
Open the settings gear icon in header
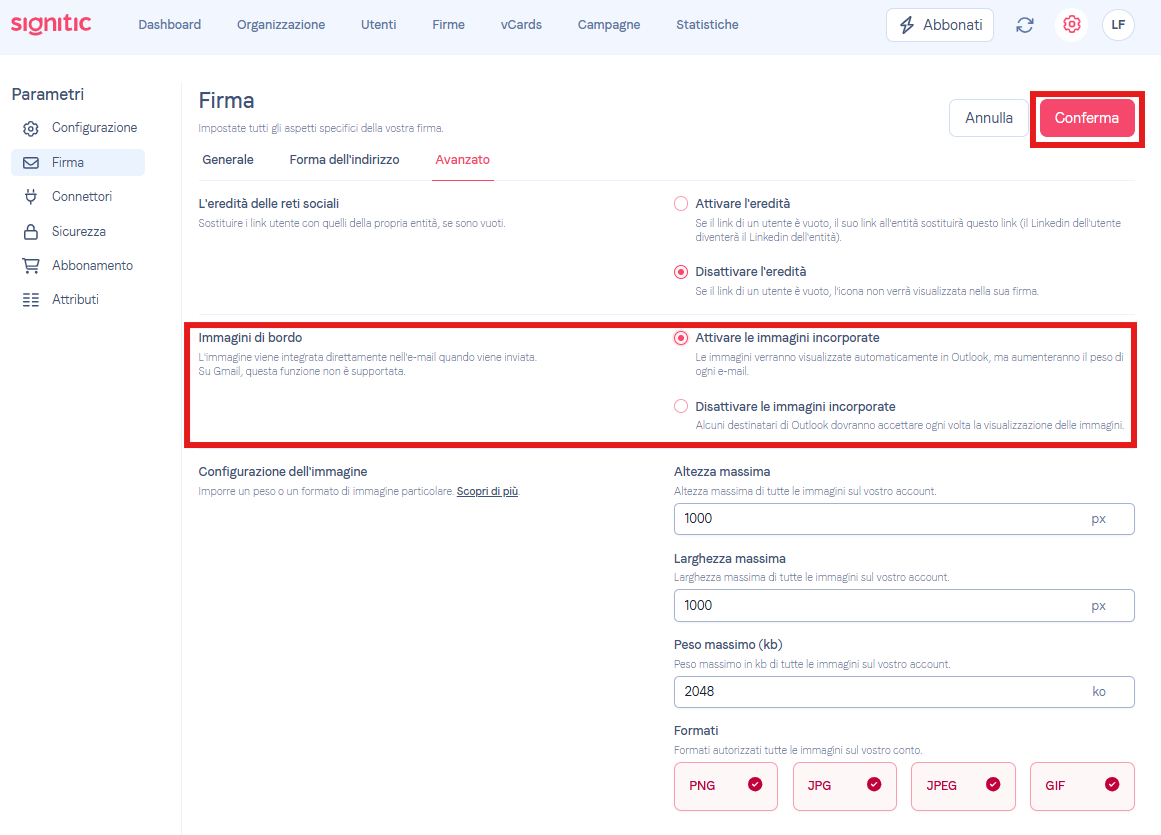click(1071, 25)
